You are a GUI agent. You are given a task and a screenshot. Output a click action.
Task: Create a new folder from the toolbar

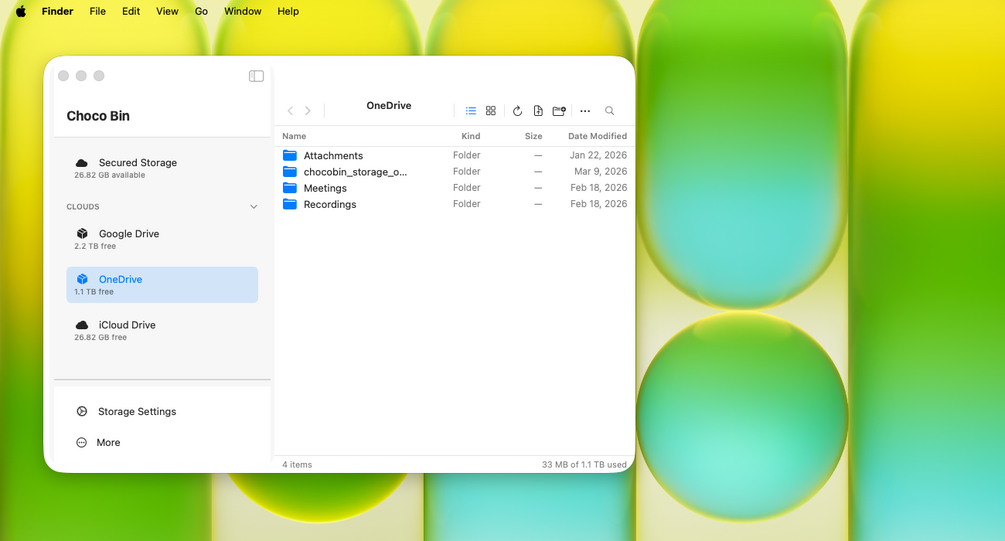559,111
